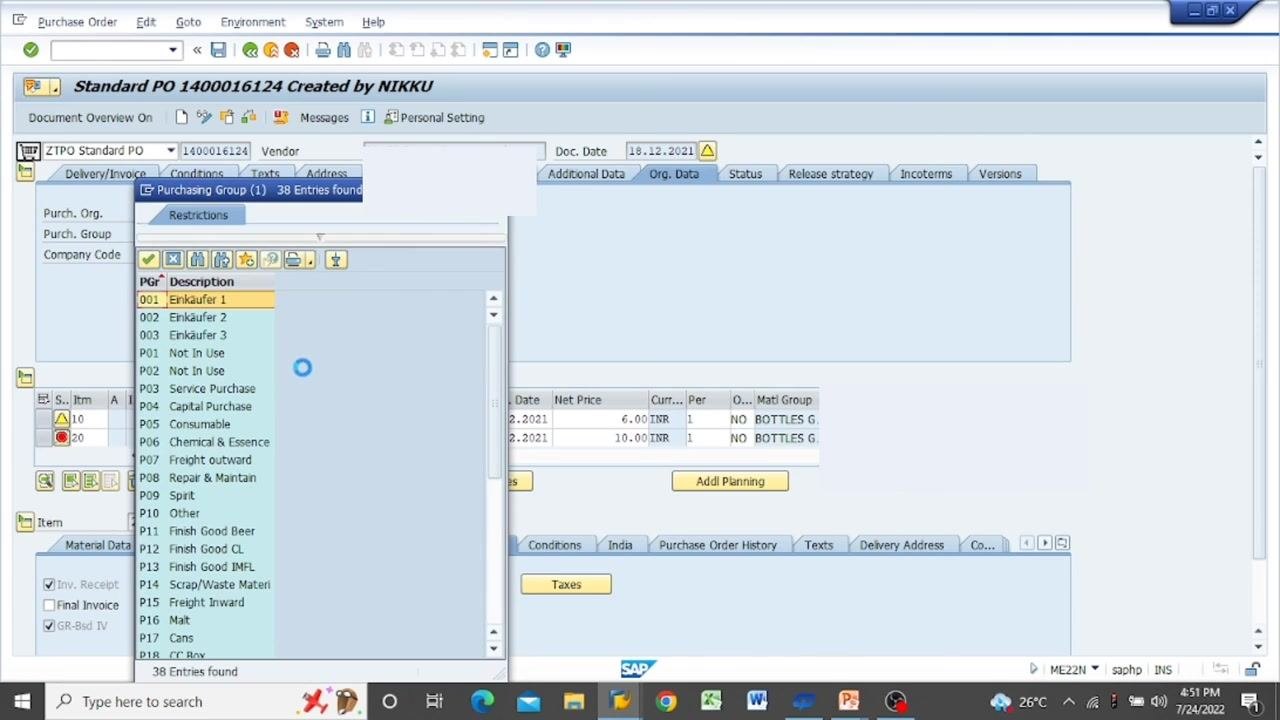This screenshot has width=1280, height=720.
Task: Open the Purchase Order menu
Action: (x=77, y=22)
